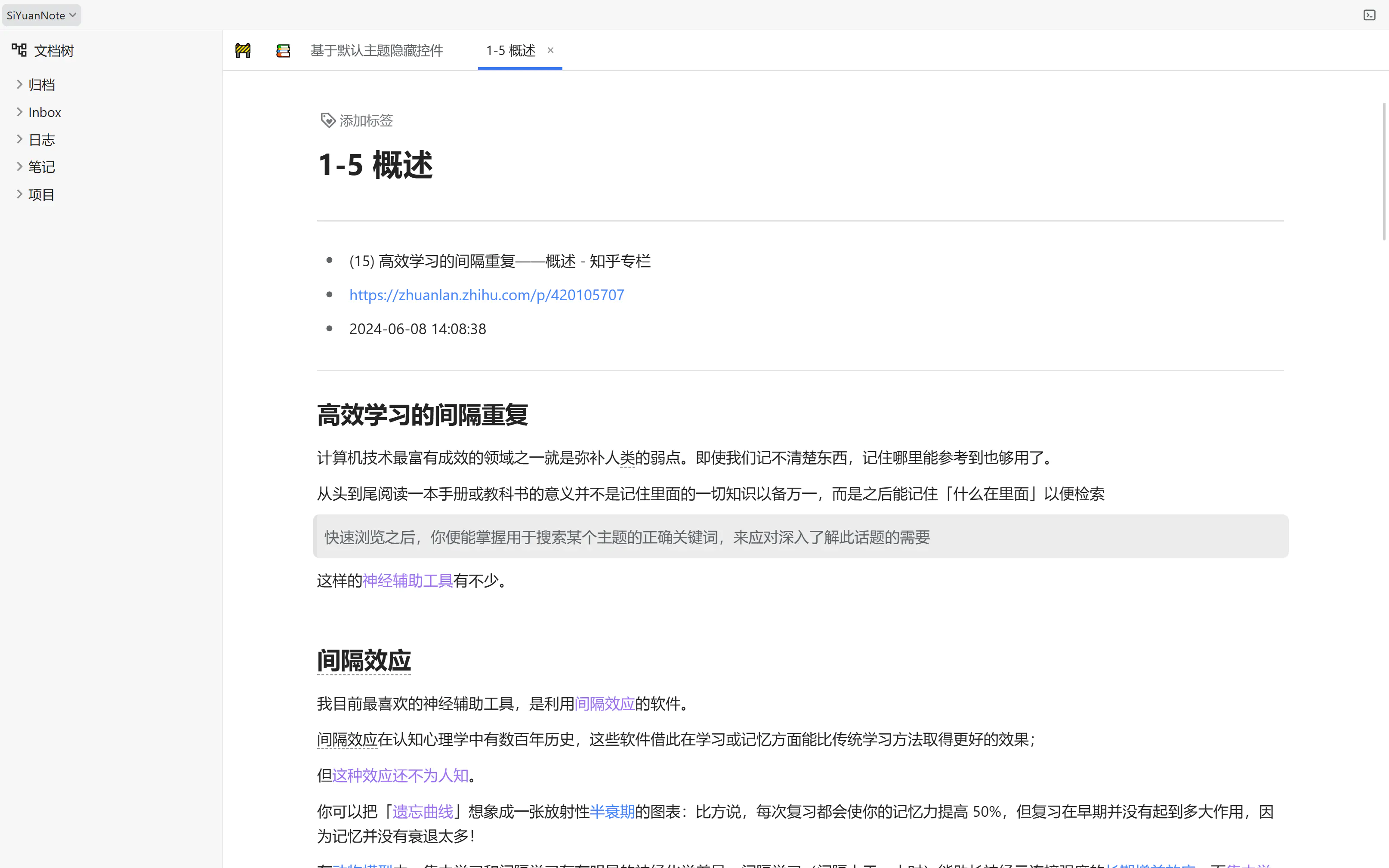Screen dimensions: 1389x868
Task: Switch to the books-emoji pinned document tab
Action: pos(283,50)
